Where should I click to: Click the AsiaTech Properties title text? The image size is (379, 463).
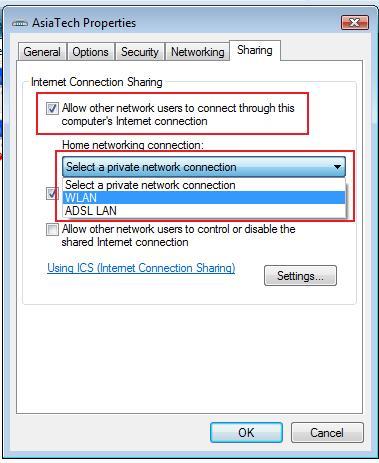(x=84, y=23)
